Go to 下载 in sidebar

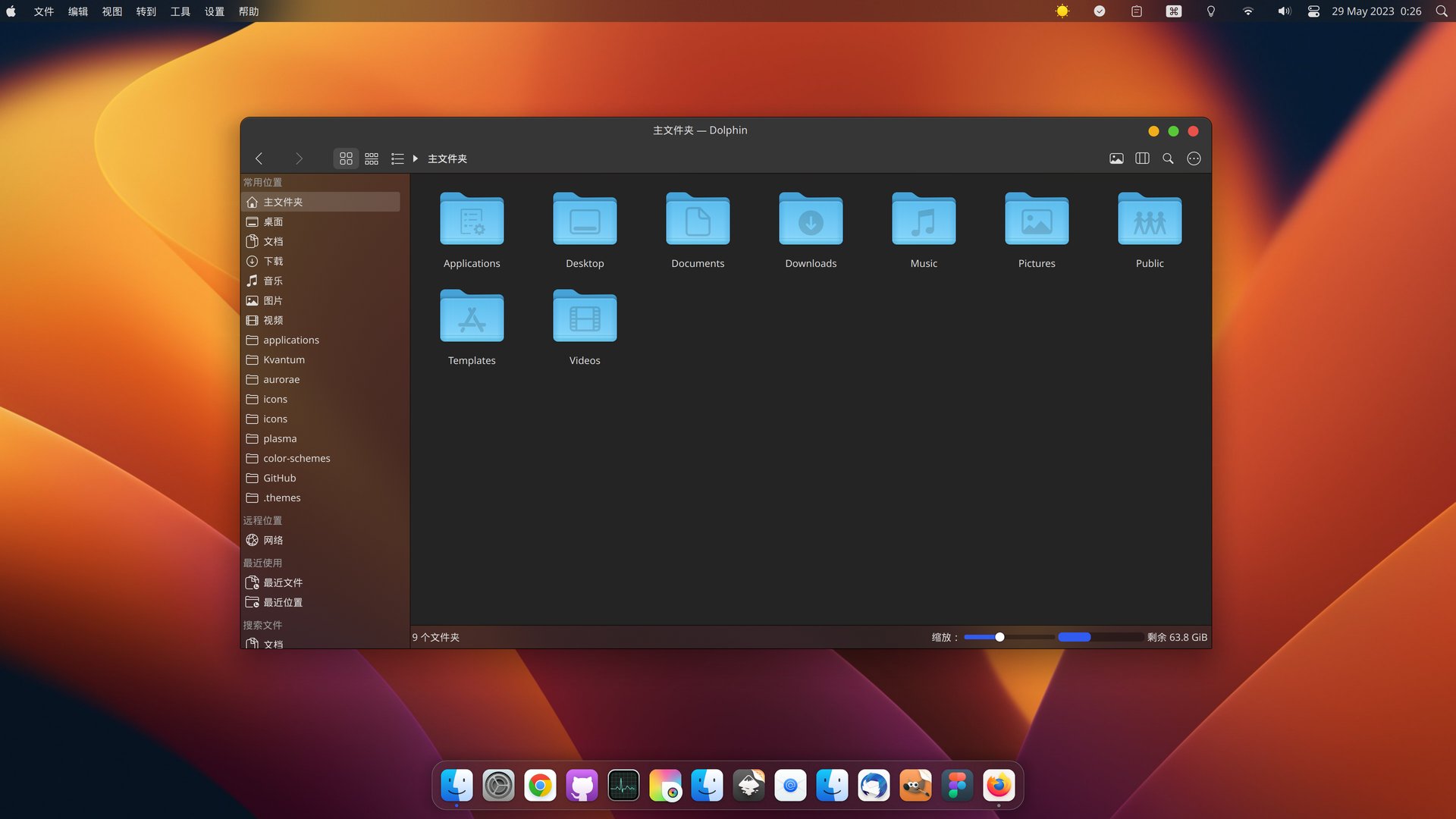(x=273, y=261)
